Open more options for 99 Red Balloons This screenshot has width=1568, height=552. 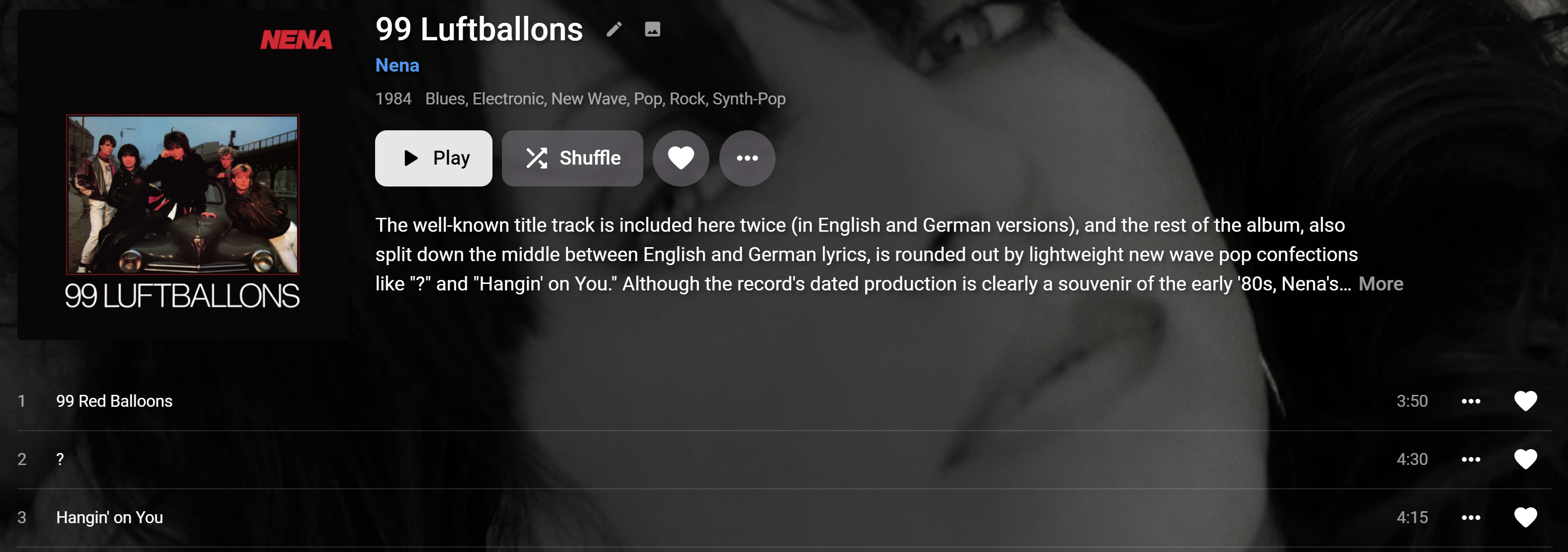coord(1470,401)
